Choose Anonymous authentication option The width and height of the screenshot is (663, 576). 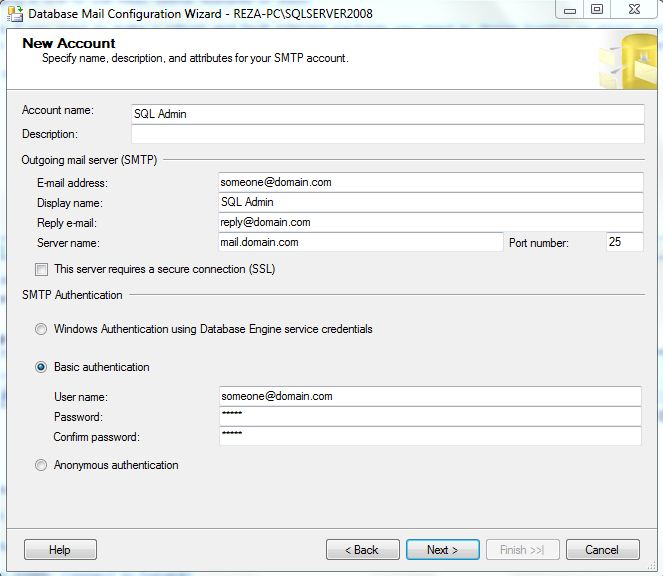click(x=41, y=465)
